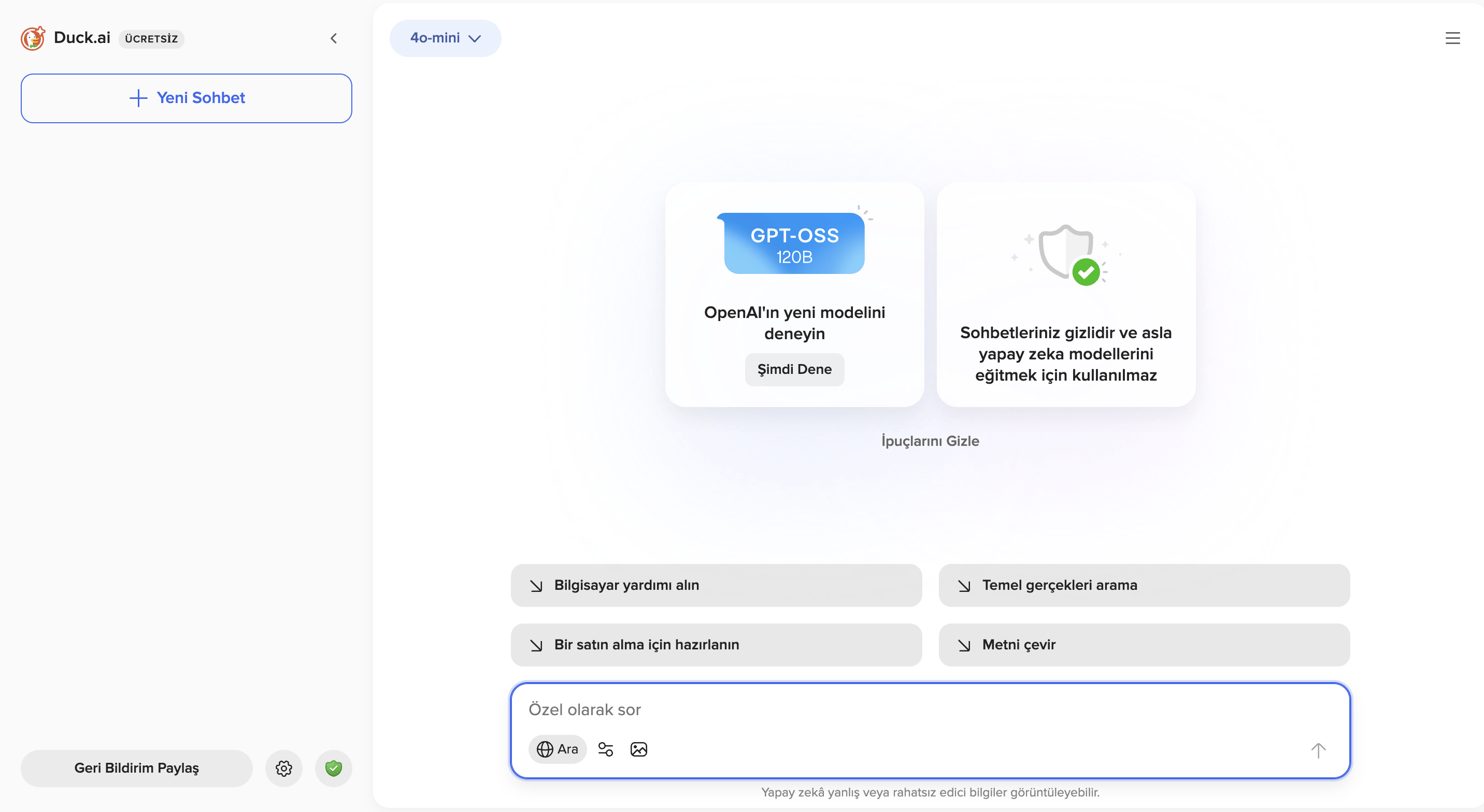Click the green privacy shield icon

tap(333, 768)
